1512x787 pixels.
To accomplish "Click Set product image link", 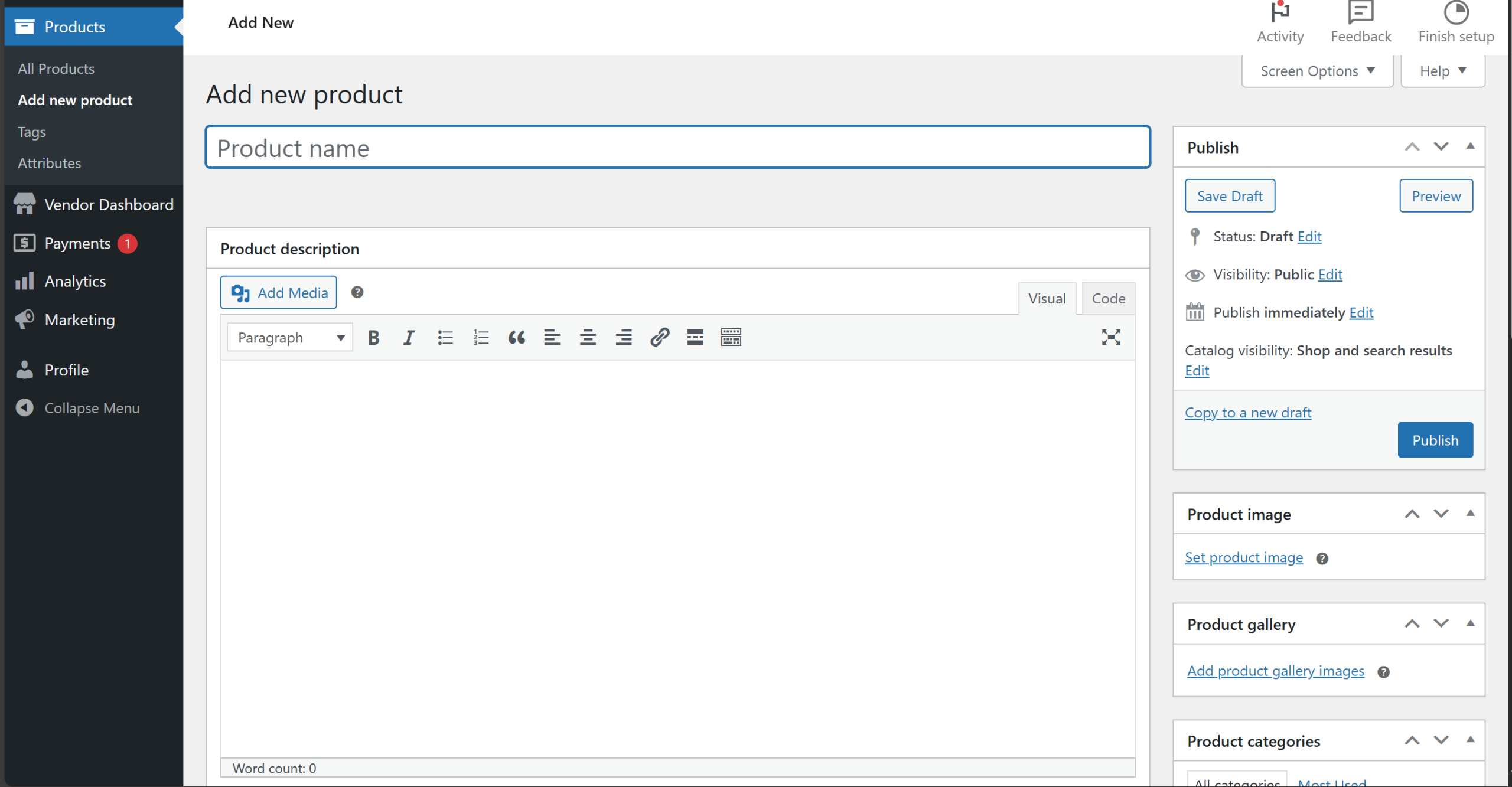I will click(1244, 557).
